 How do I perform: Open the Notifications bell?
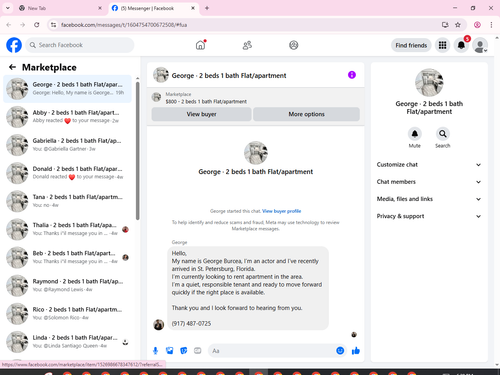pos(461,45)
